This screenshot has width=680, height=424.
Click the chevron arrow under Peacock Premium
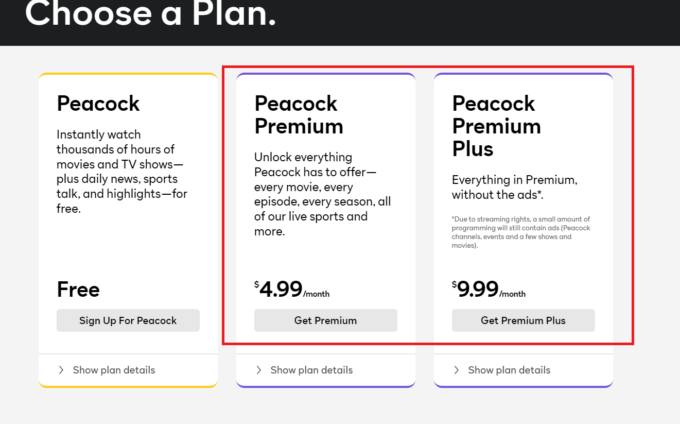click(258, 370)
